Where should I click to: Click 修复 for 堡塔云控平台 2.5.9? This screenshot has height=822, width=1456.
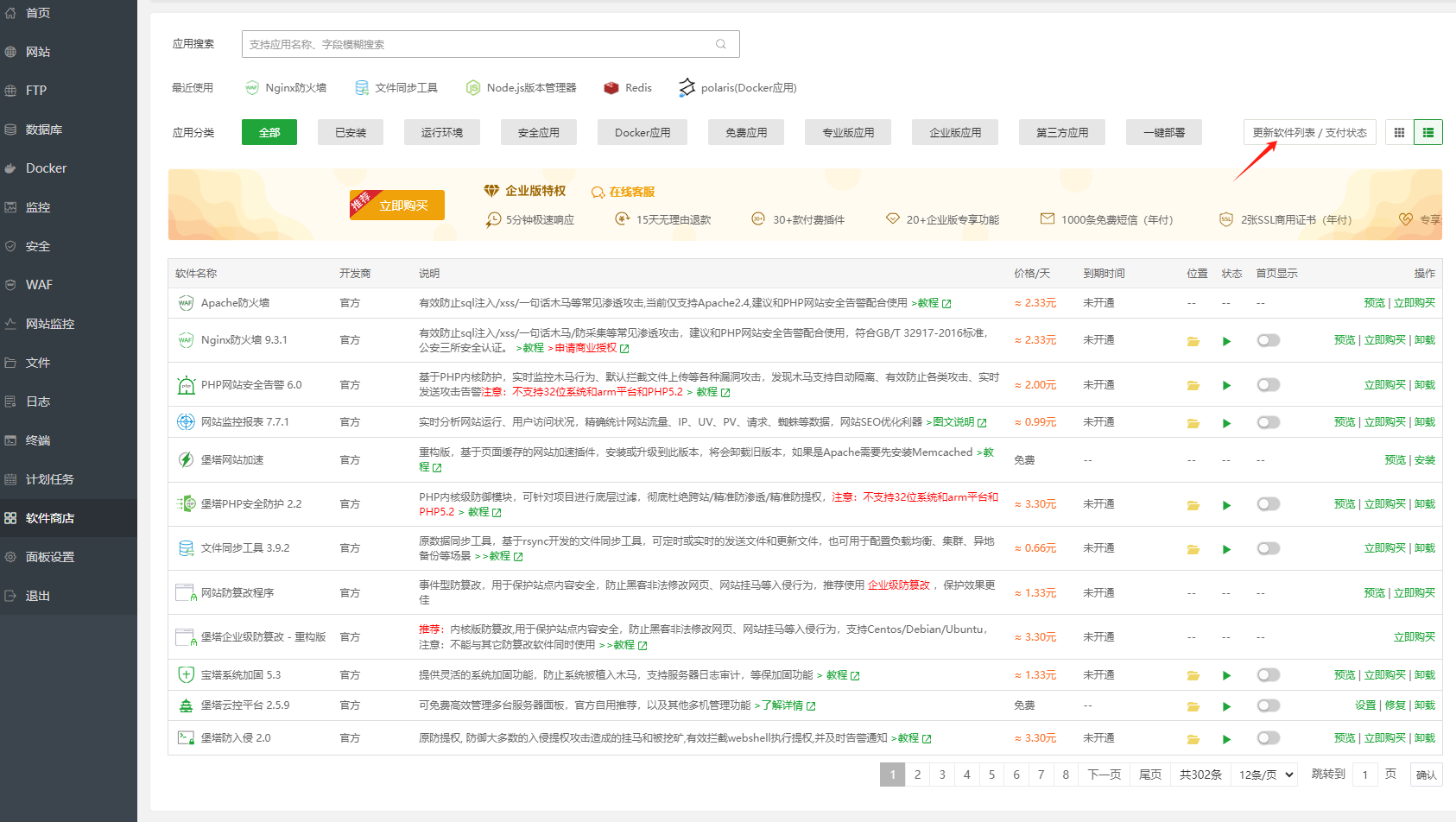point(1395,705)
